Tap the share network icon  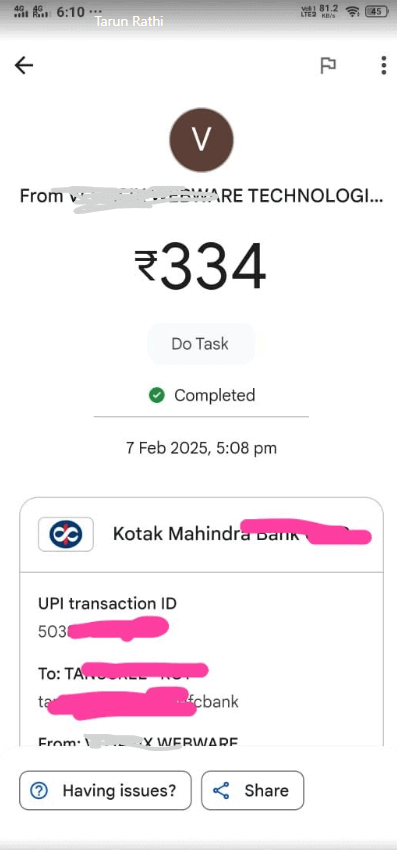pos(221,790)
